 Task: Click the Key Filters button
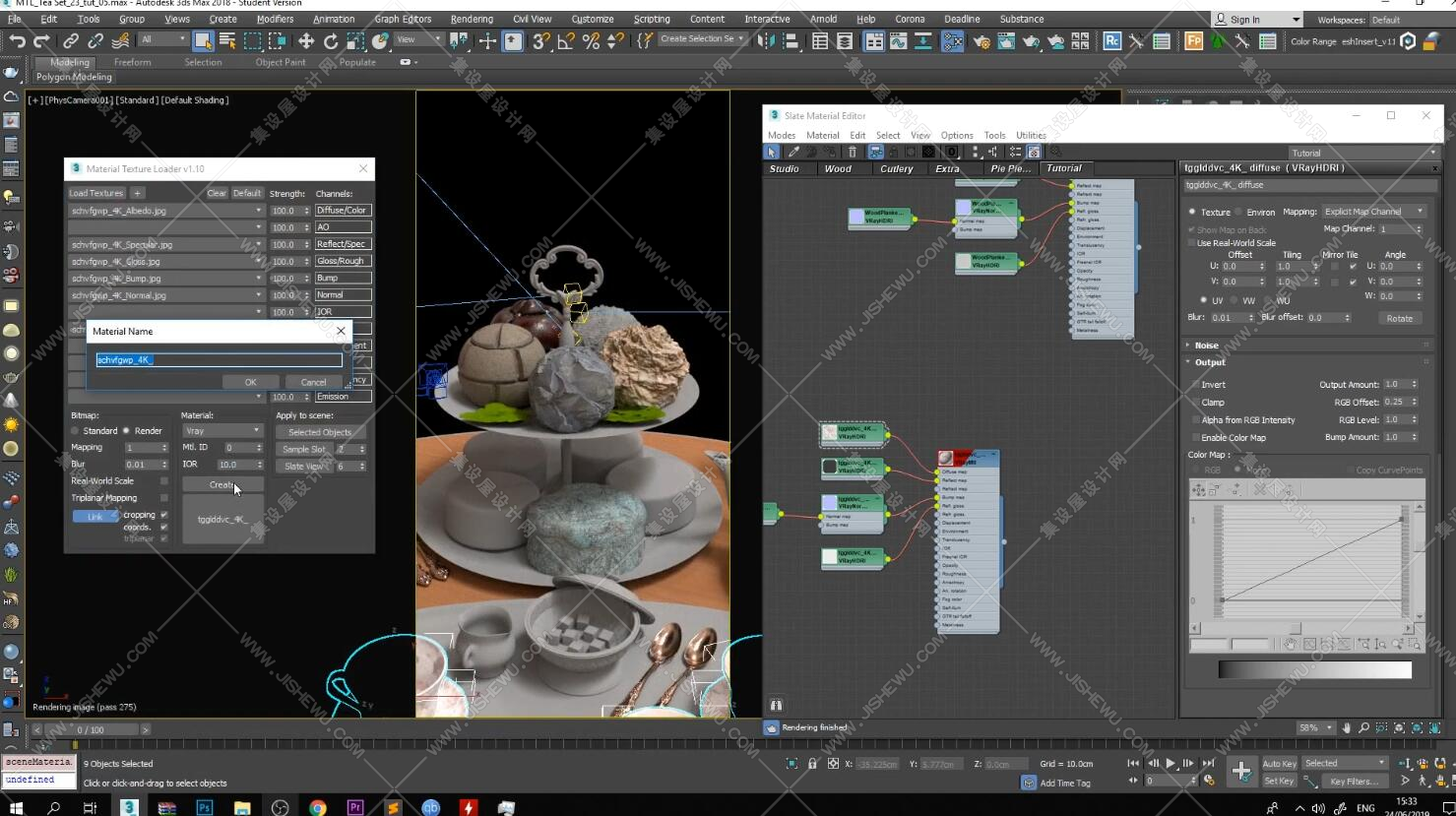1354,782
